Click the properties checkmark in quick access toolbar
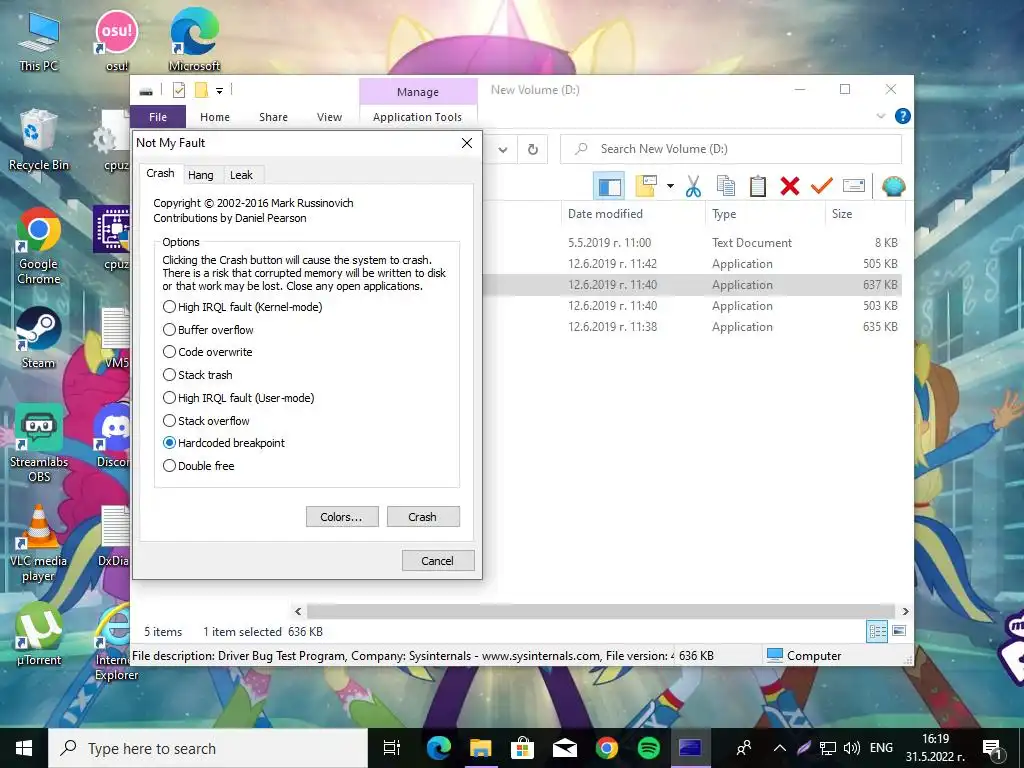1024x768 pixels. pos(178,90)
